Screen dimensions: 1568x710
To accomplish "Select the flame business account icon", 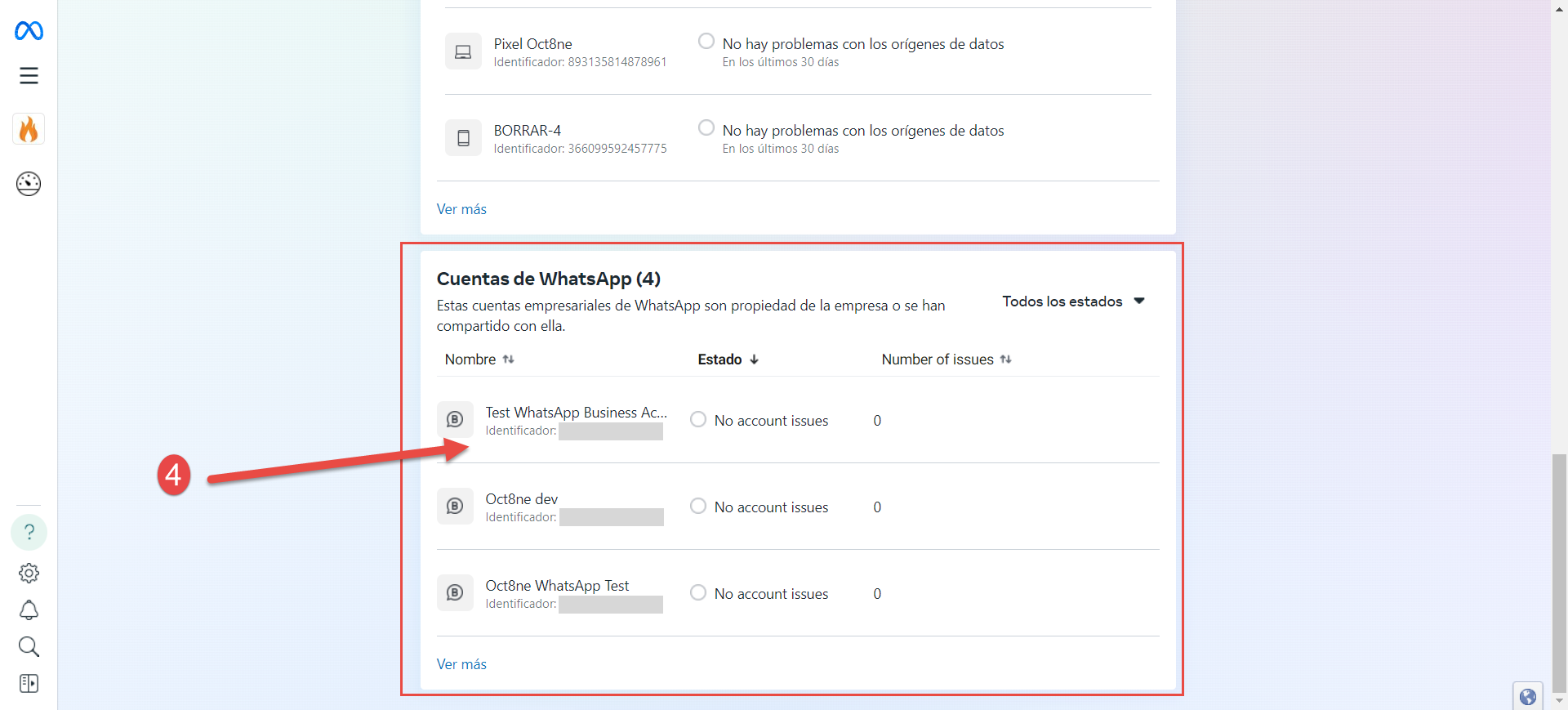I will [x=29, y=129].
